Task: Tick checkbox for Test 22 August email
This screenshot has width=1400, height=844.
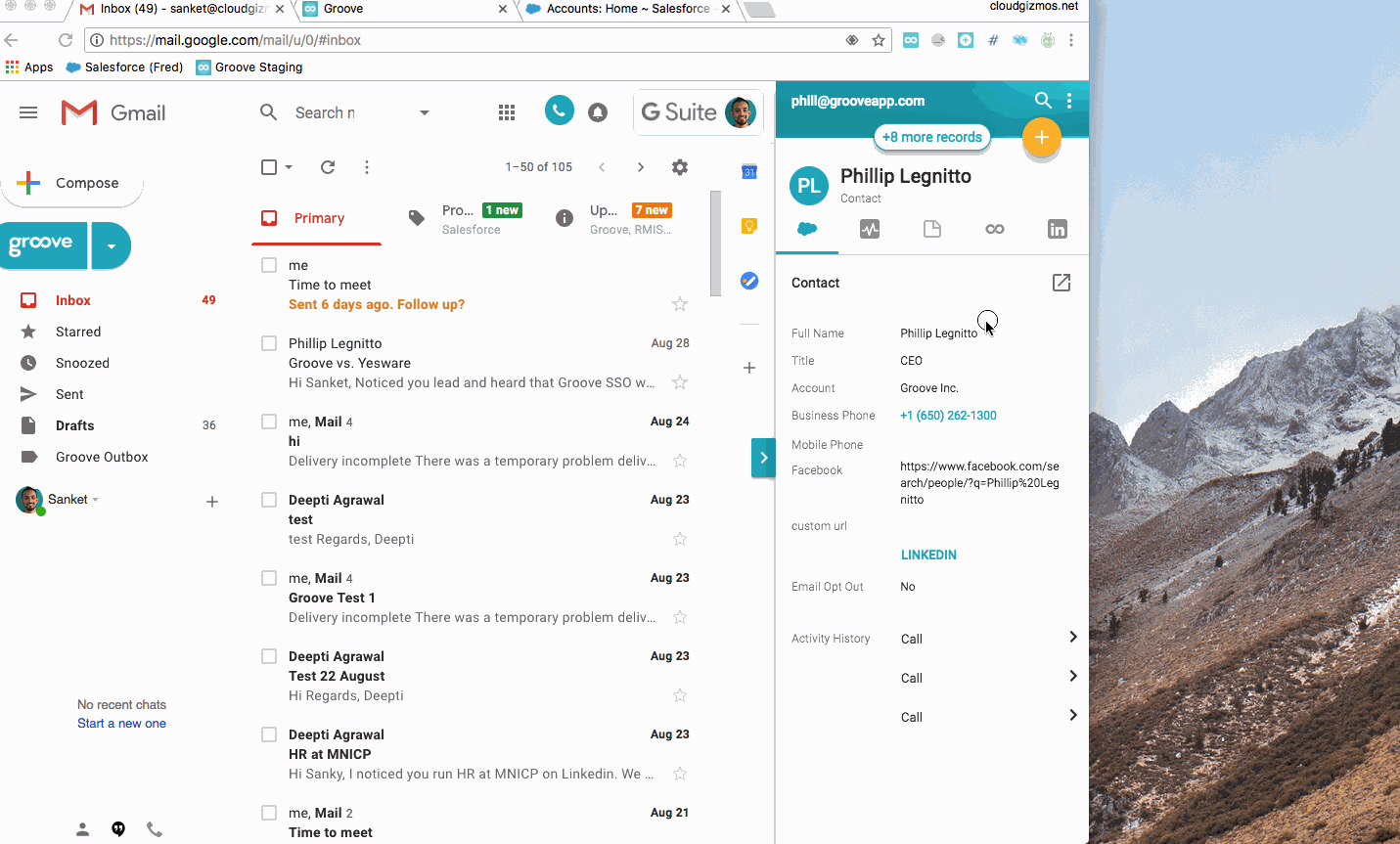Action: coord(269,656)
